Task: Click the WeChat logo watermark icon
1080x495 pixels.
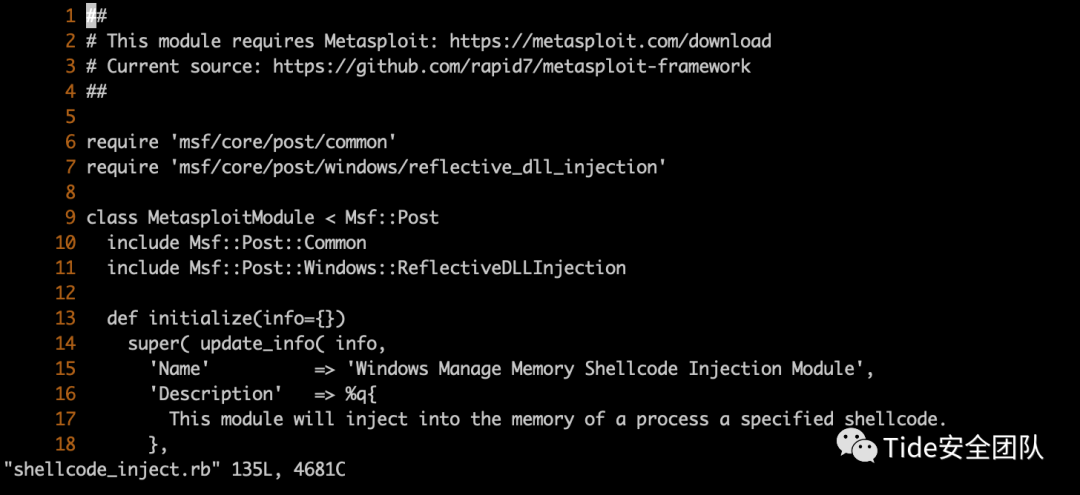Action: (x=858, y=446)
